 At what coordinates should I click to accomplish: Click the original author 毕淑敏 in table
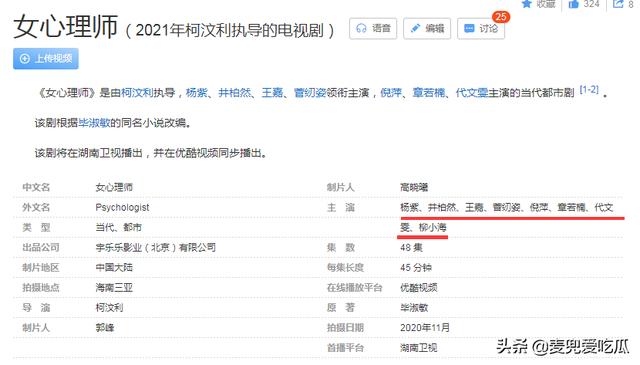[x=414, y=307]
